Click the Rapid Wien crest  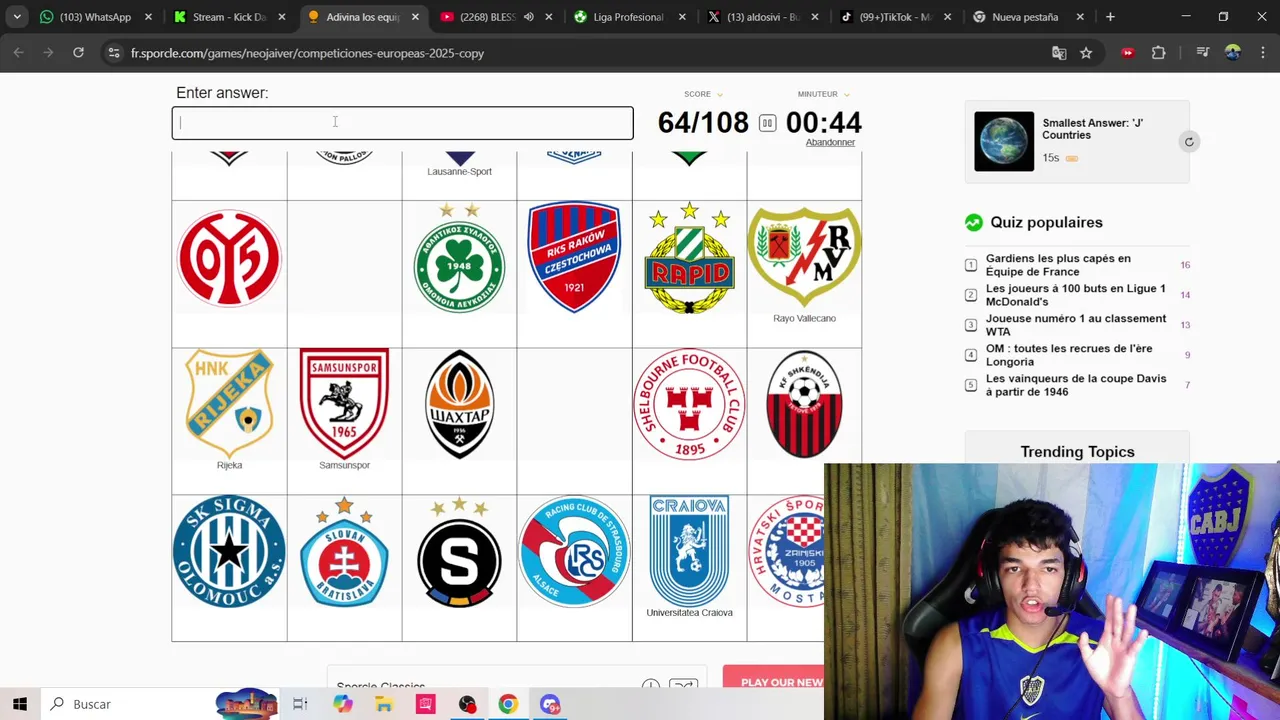pos(689,258)
